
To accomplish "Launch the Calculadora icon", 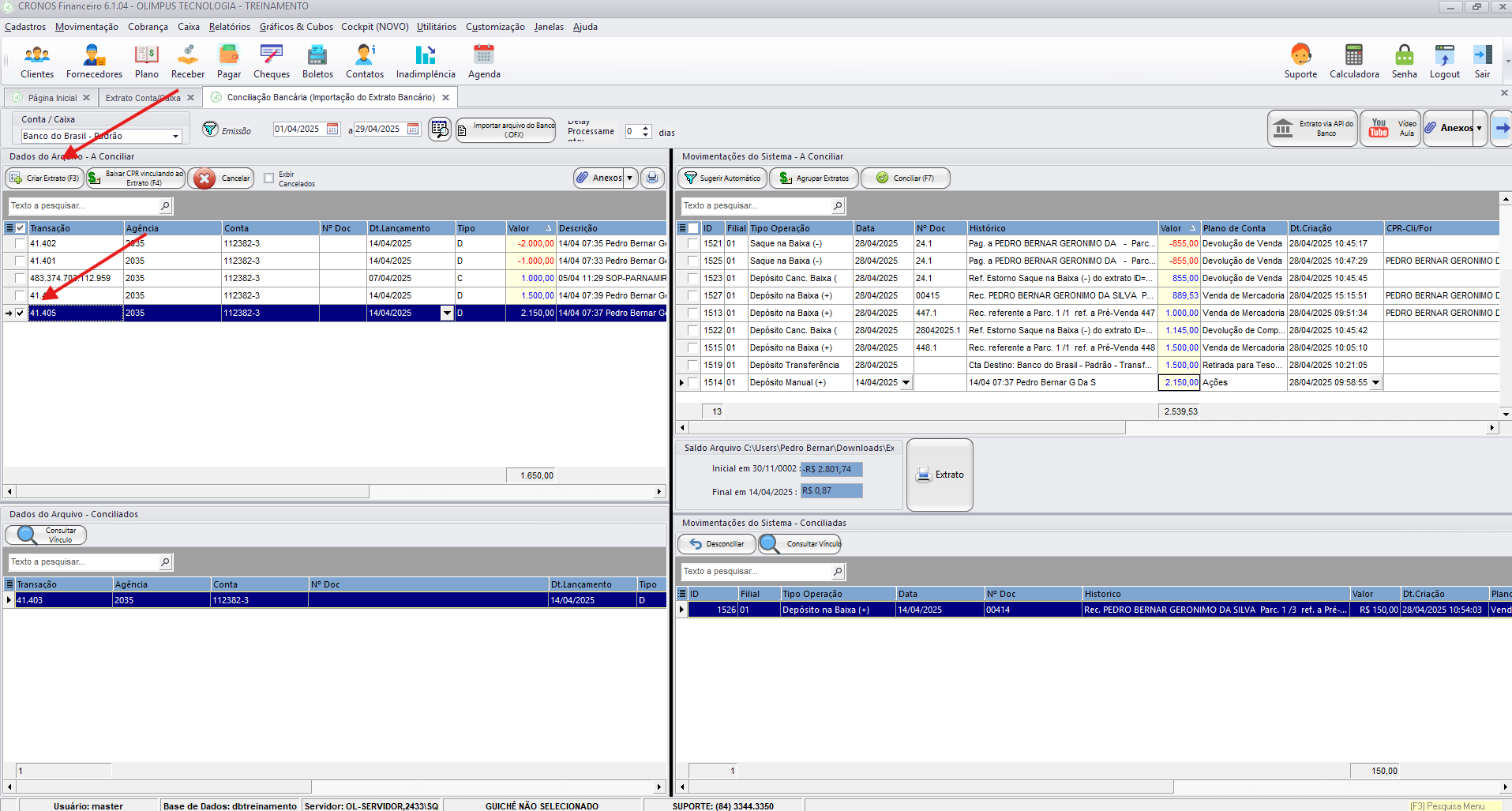I will [1354, 62].
